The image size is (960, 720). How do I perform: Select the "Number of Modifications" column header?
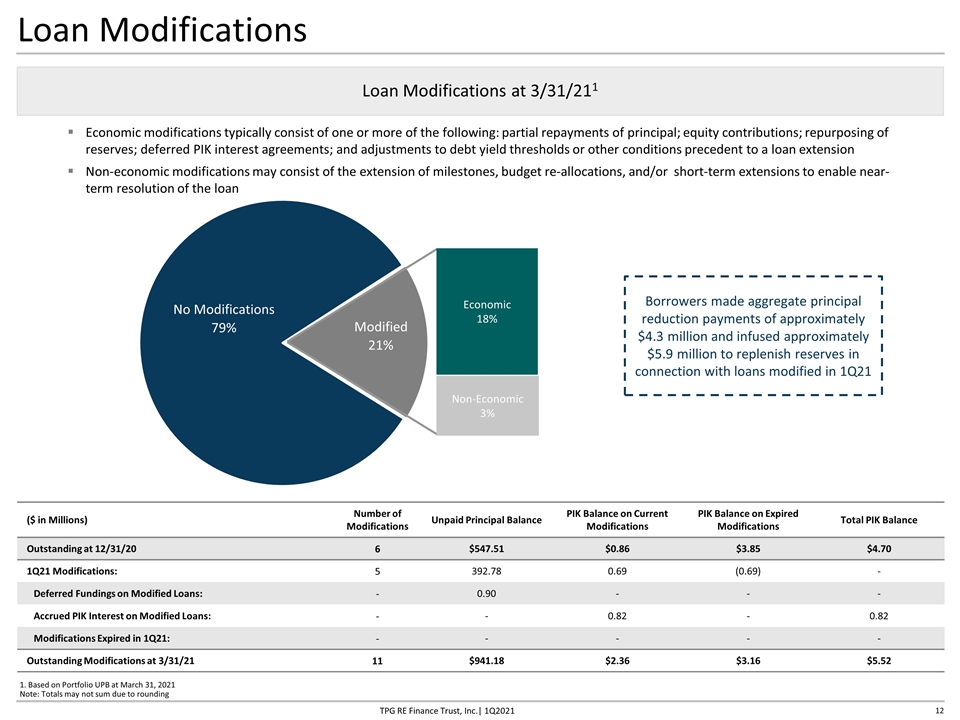click(x=377, y=520)
